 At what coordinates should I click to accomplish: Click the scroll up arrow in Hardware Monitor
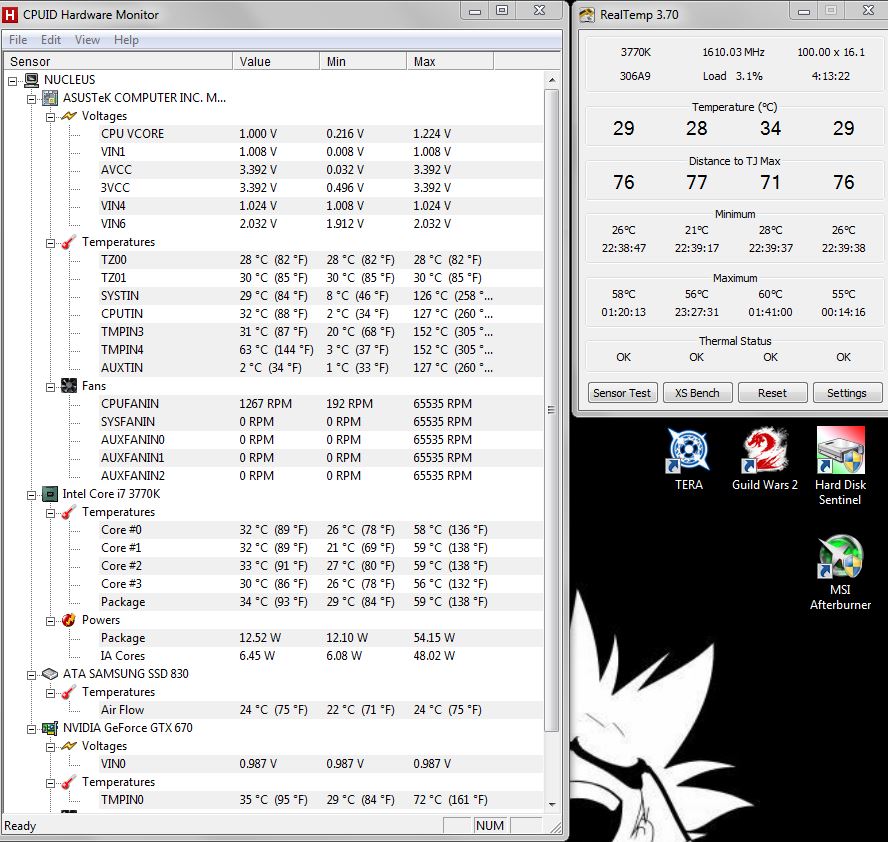pyautogui.click(x=552, y=80)
